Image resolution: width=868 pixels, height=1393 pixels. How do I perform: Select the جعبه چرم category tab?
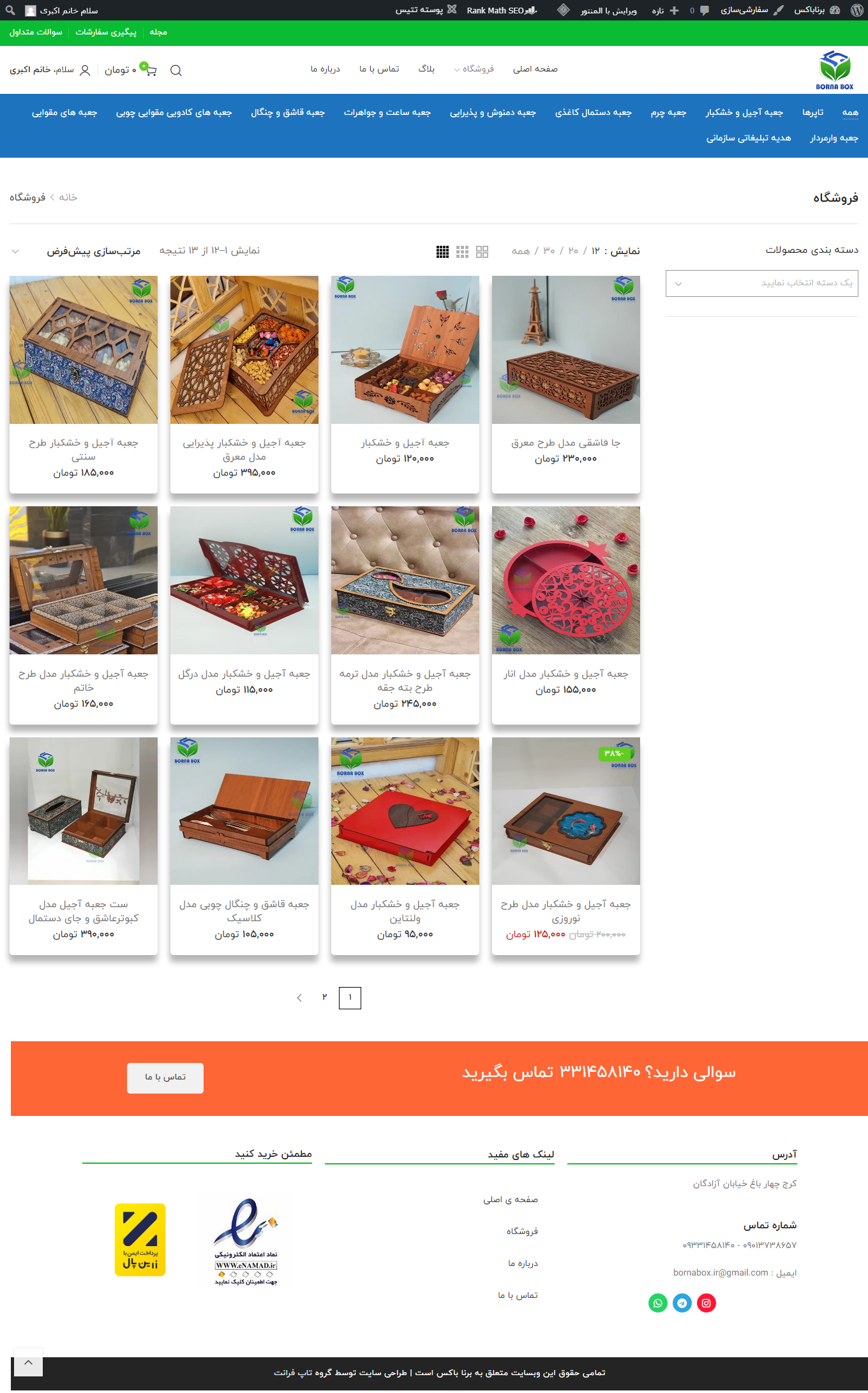(668, 112)
